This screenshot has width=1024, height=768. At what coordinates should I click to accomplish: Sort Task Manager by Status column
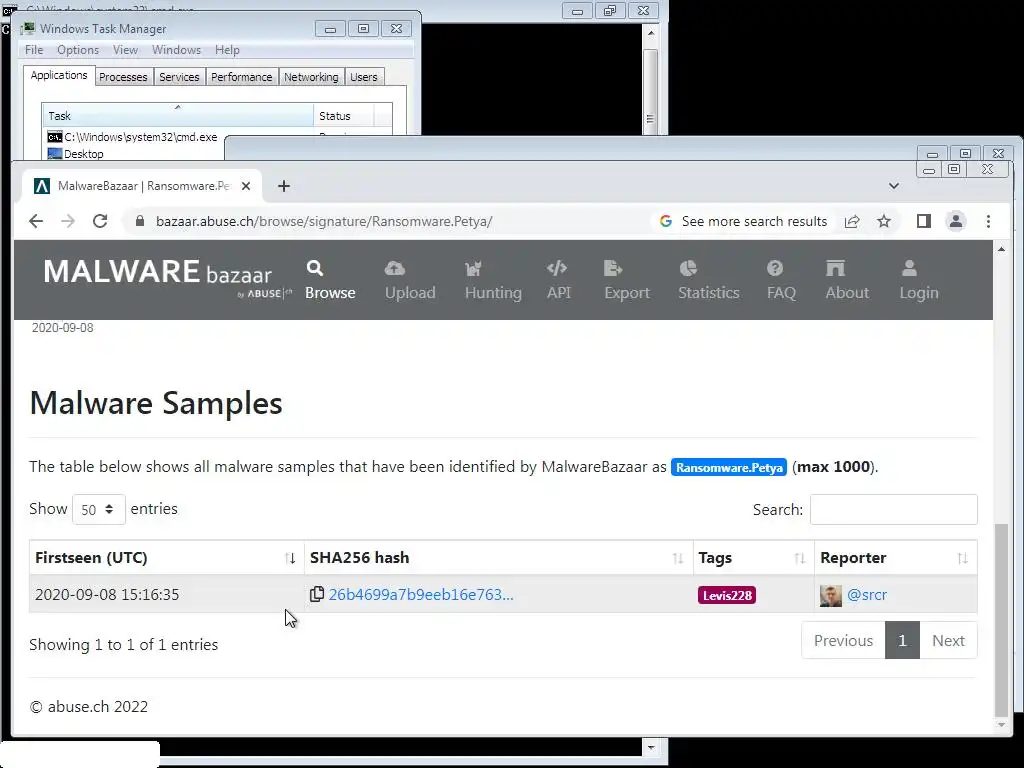(344, 116)
